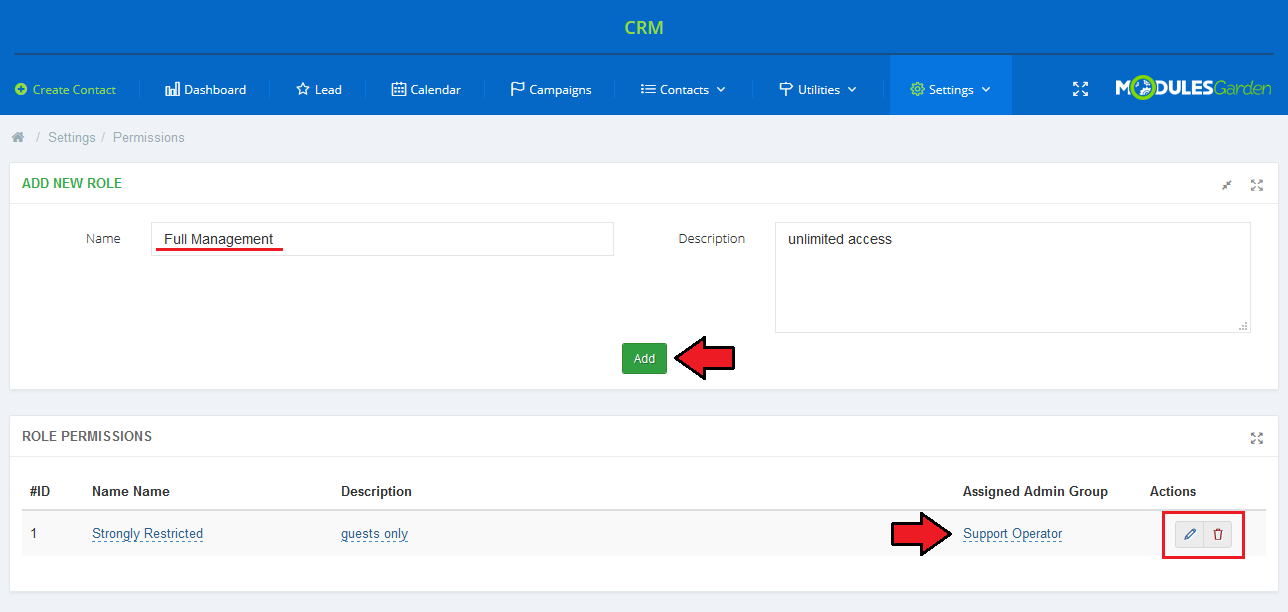Expand the Add New Role panel fullscreen
1288x612 pixels.
tap(1257, 185)
